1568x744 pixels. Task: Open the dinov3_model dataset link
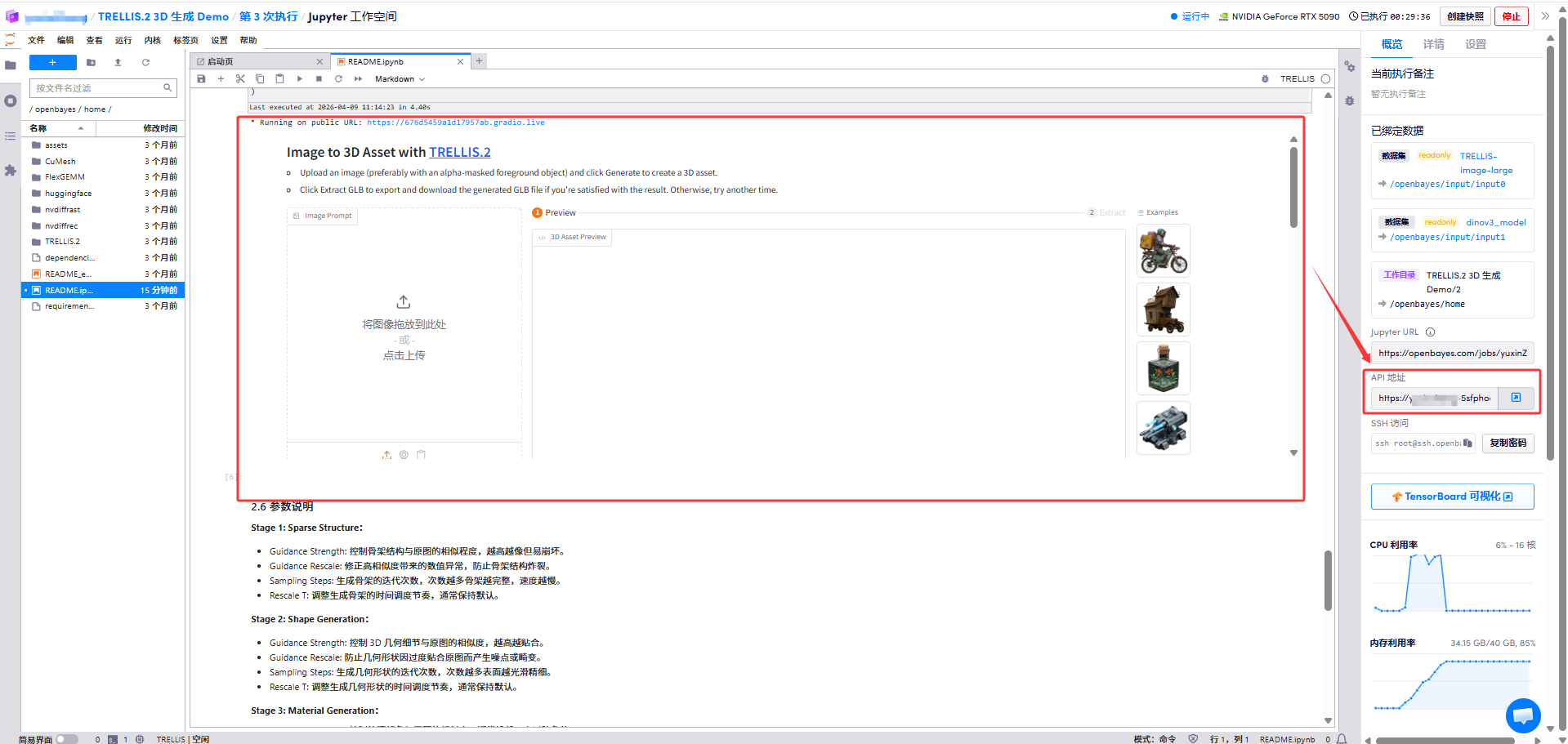click(x=1495, y=222)
